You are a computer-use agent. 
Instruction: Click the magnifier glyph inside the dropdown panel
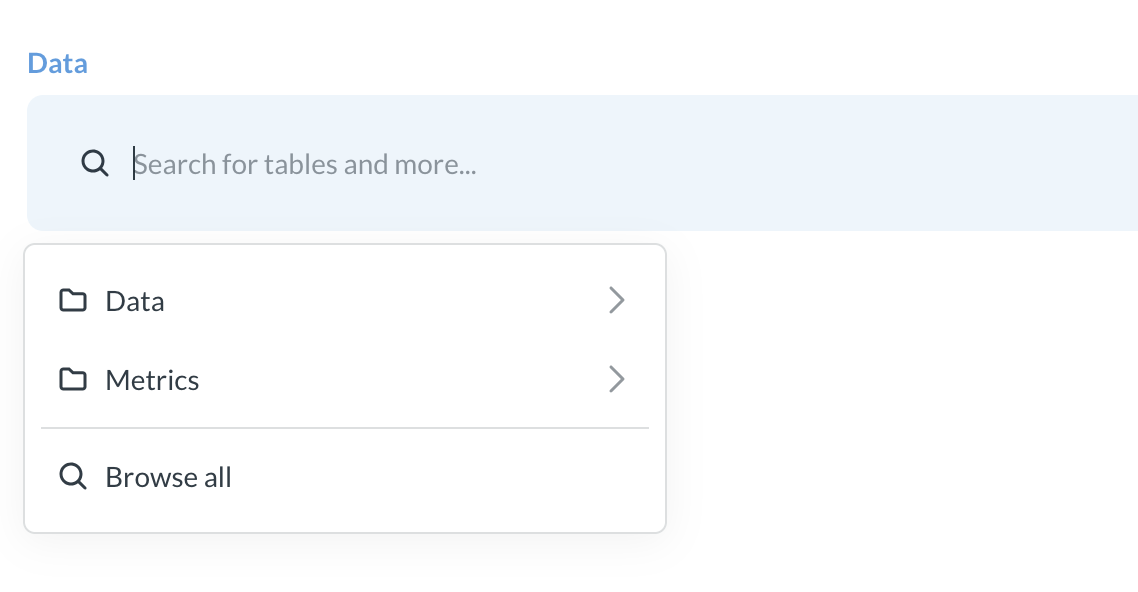(x=73, y=476)
